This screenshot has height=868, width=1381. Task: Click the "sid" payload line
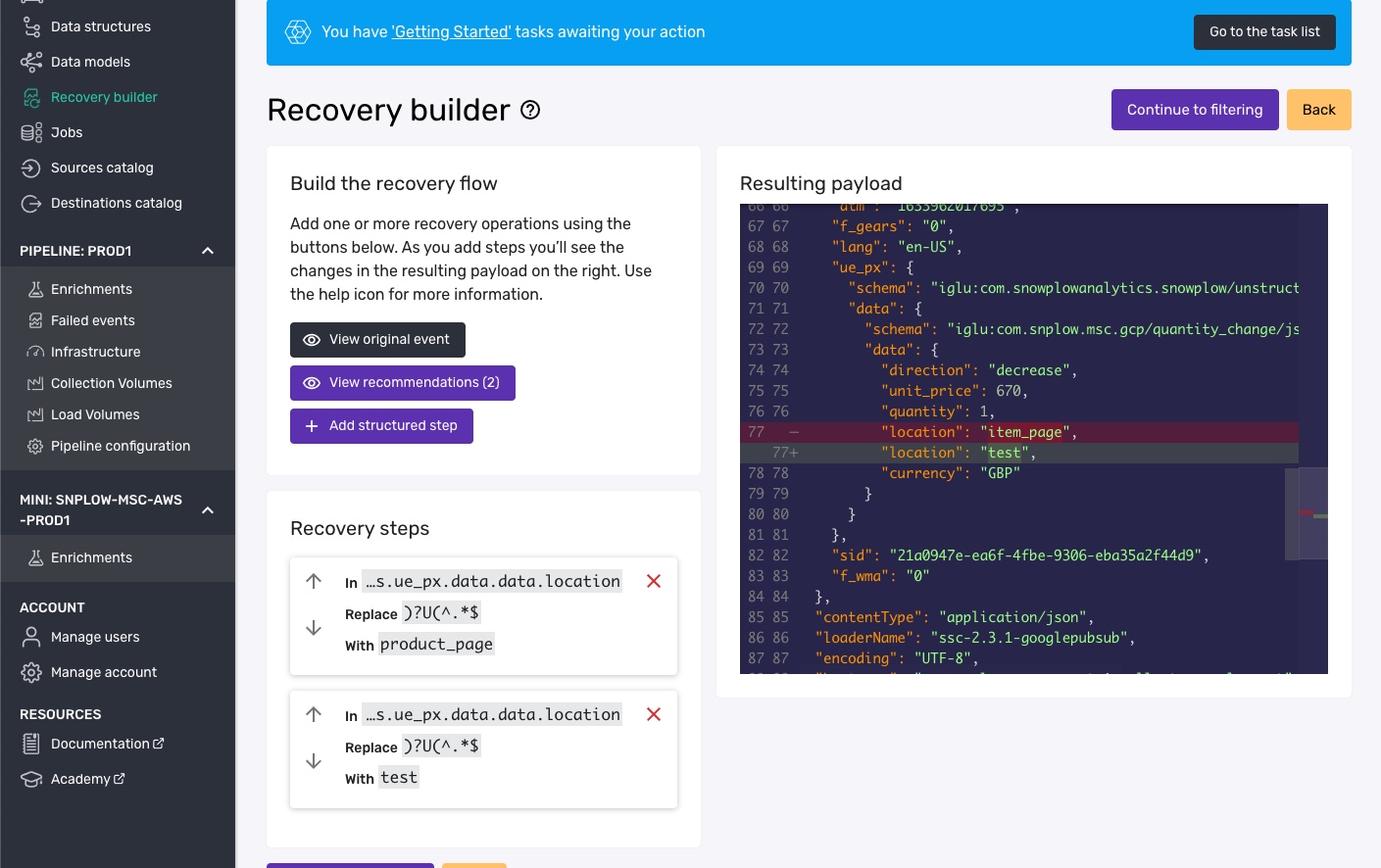tap(1019, 555)
